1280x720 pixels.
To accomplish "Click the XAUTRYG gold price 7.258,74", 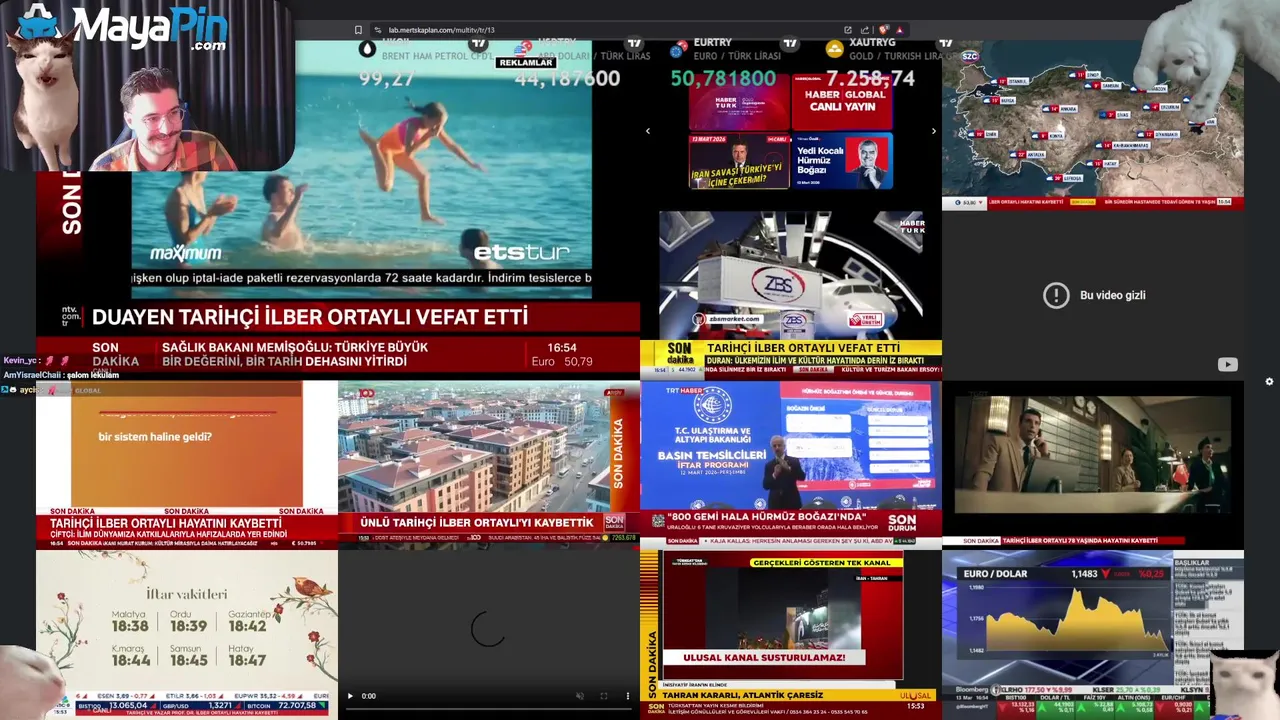I will pos(871,79).
